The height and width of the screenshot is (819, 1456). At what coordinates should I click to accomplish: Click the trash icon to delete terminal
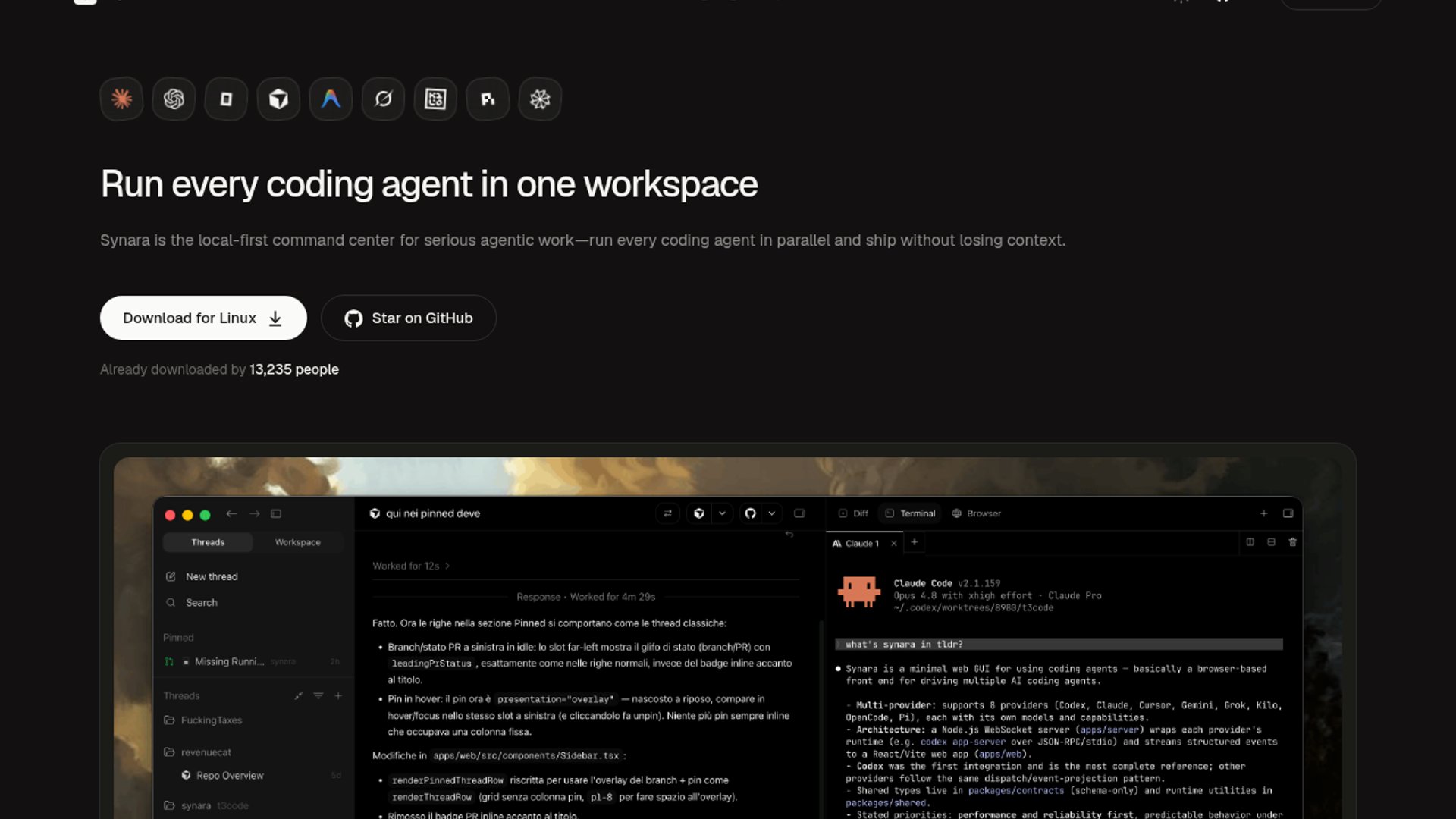pos(1293,542)
